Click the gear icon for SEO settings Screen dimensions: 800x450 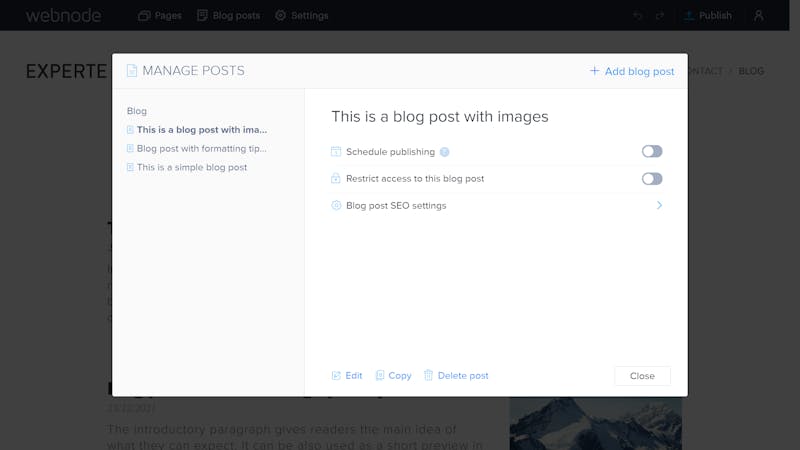pyautogui.click(x=336, y=205)
